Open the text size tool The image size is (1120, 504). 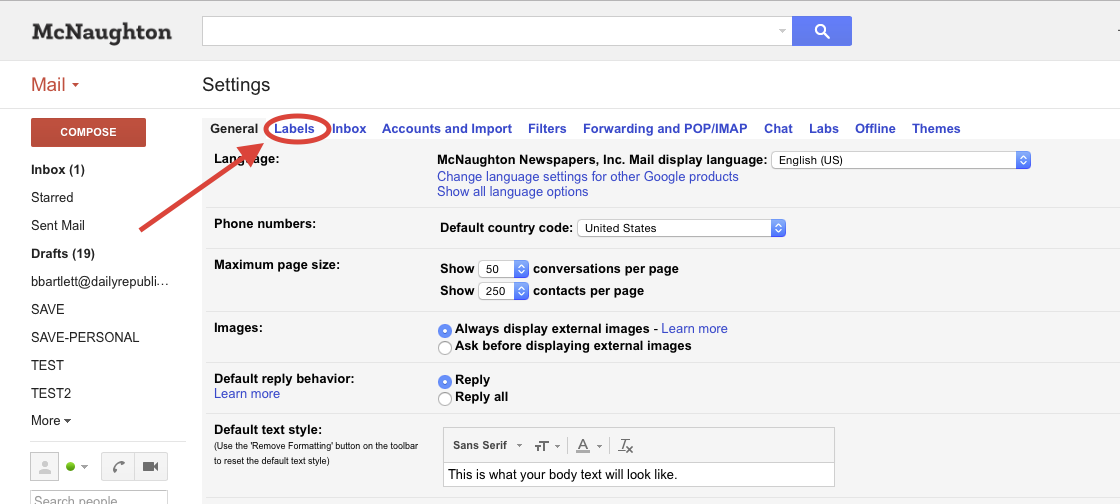pyautogui.click(x=546, y=446)
